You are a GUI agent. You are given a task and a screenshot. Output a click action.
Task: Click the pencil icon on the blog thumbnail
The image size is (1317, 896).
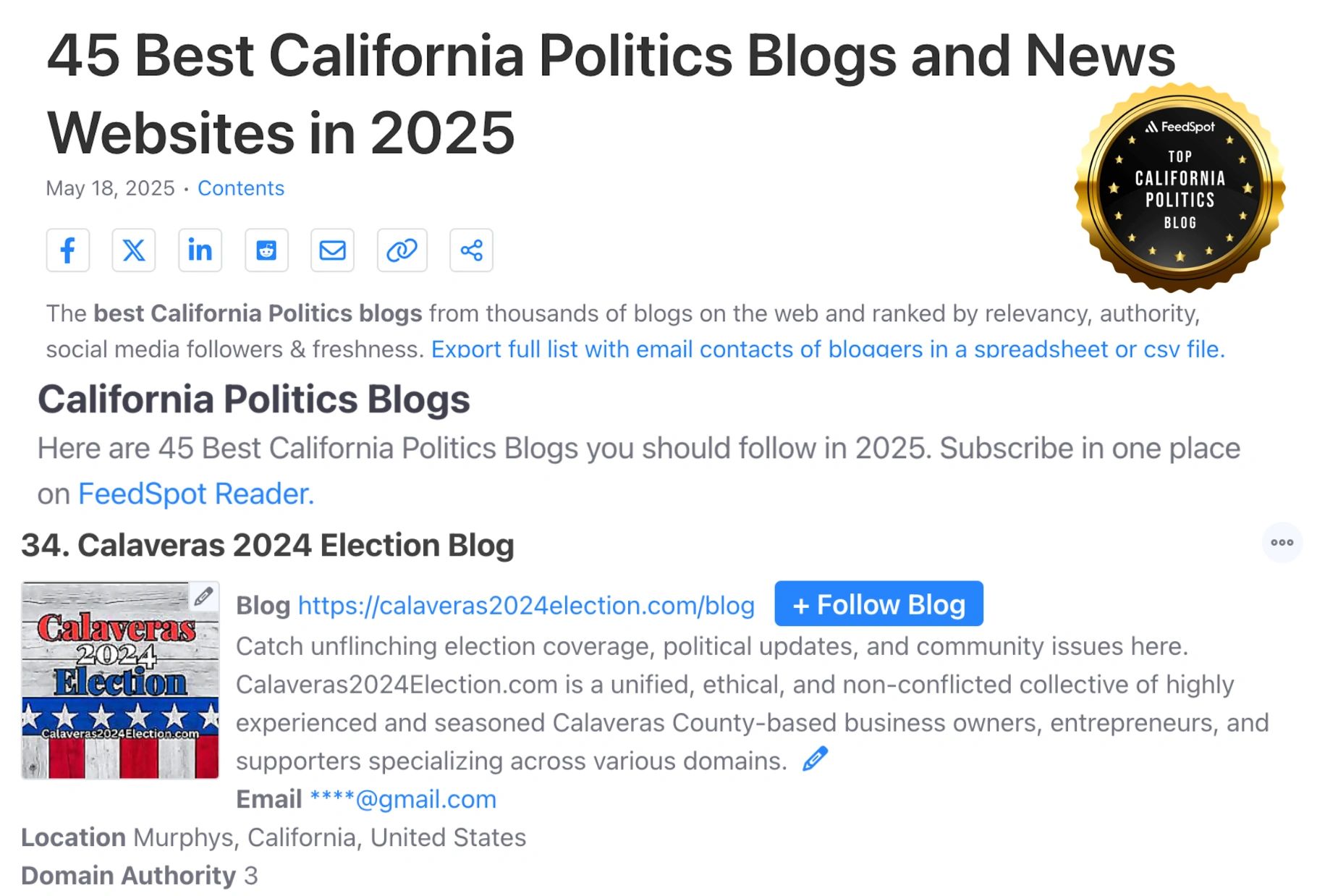point(204,596)
